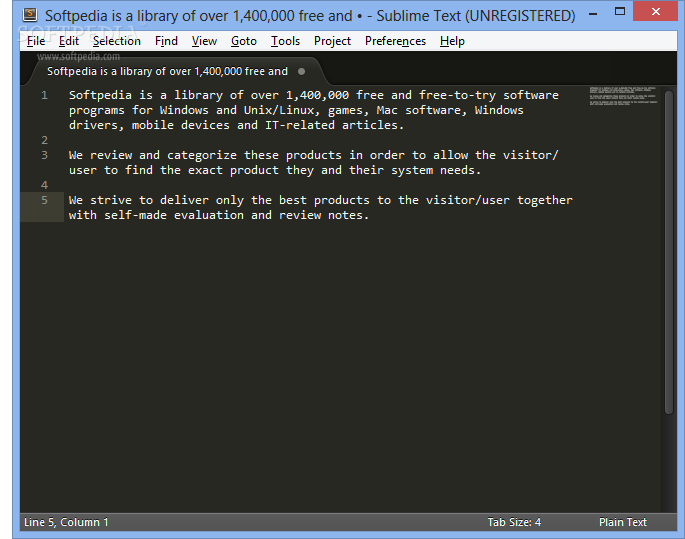The width and height of the screenshot is (685, 539).
Task: Minimize the Sublime Text window
Action: click(593, 13)
